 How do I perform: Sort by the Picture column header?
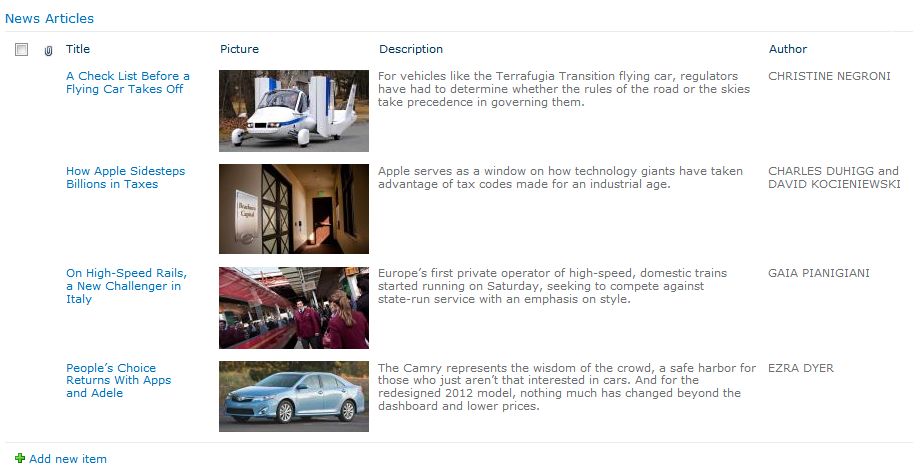pyautogui.click(x=239, y=49)
